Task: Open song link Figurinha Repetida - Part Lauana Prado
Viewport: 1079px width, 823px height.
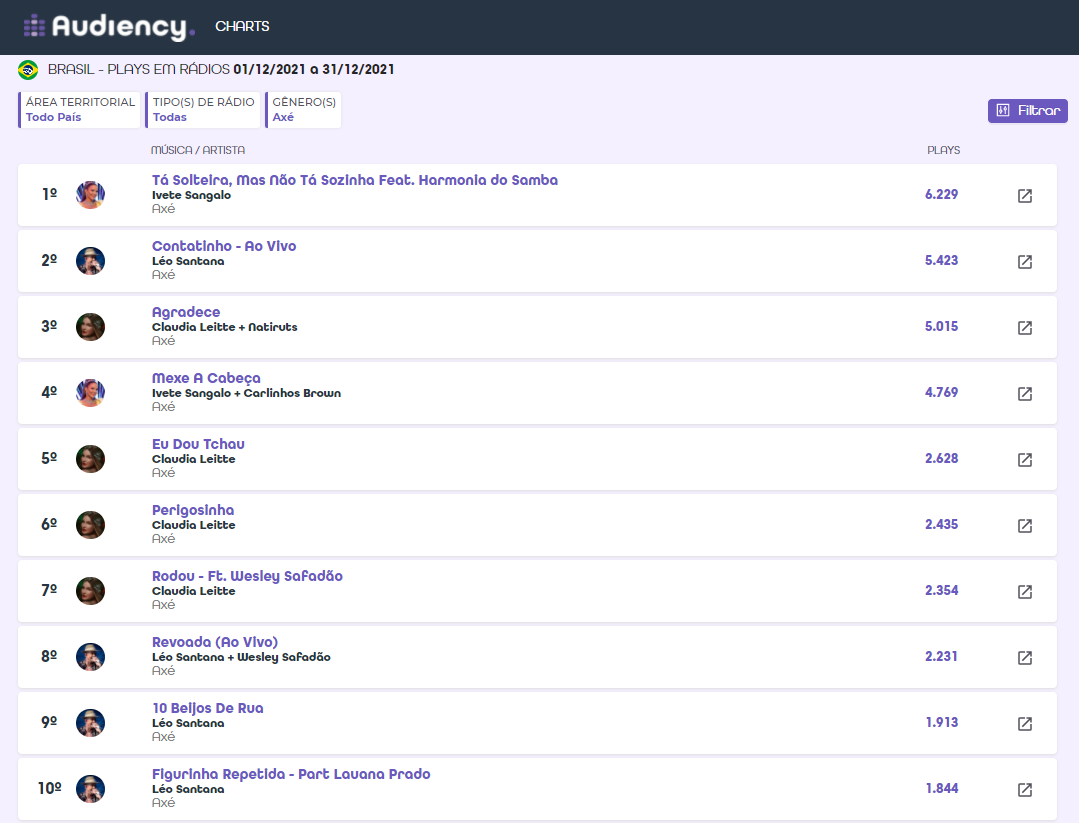Action: pos(290,774)
